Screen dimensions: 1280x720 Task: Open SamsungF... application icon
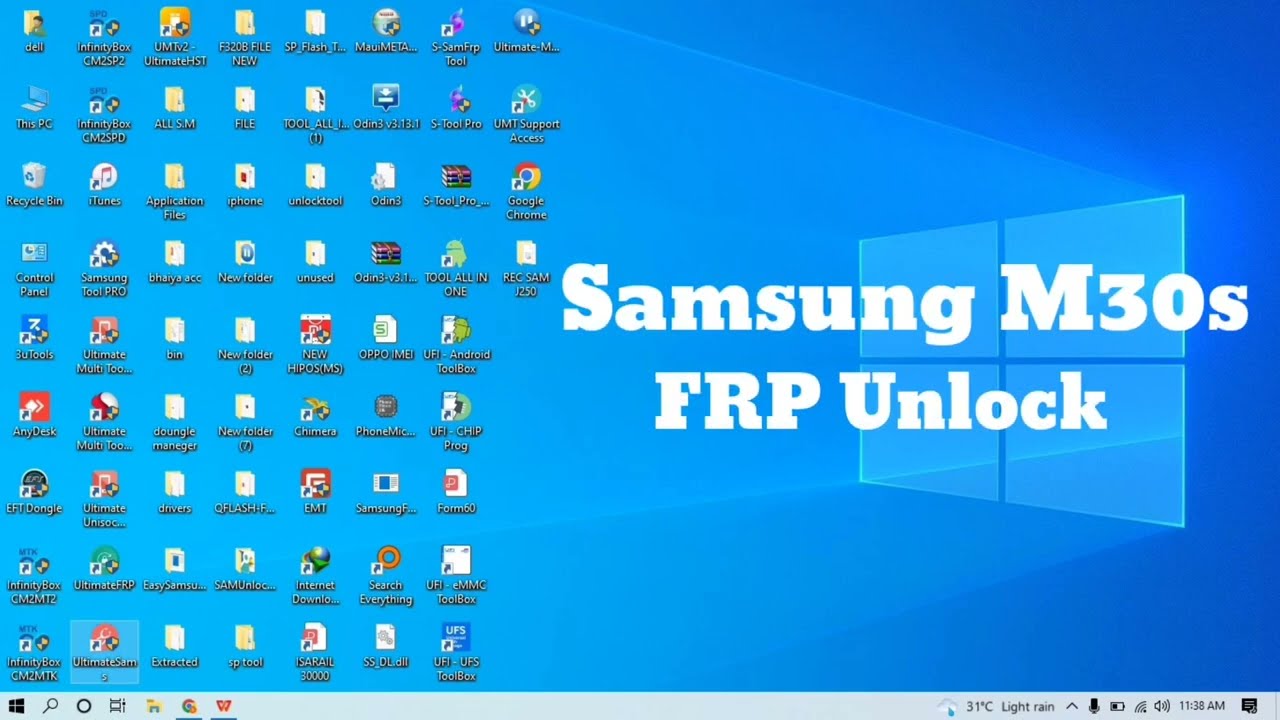(386, 492)
